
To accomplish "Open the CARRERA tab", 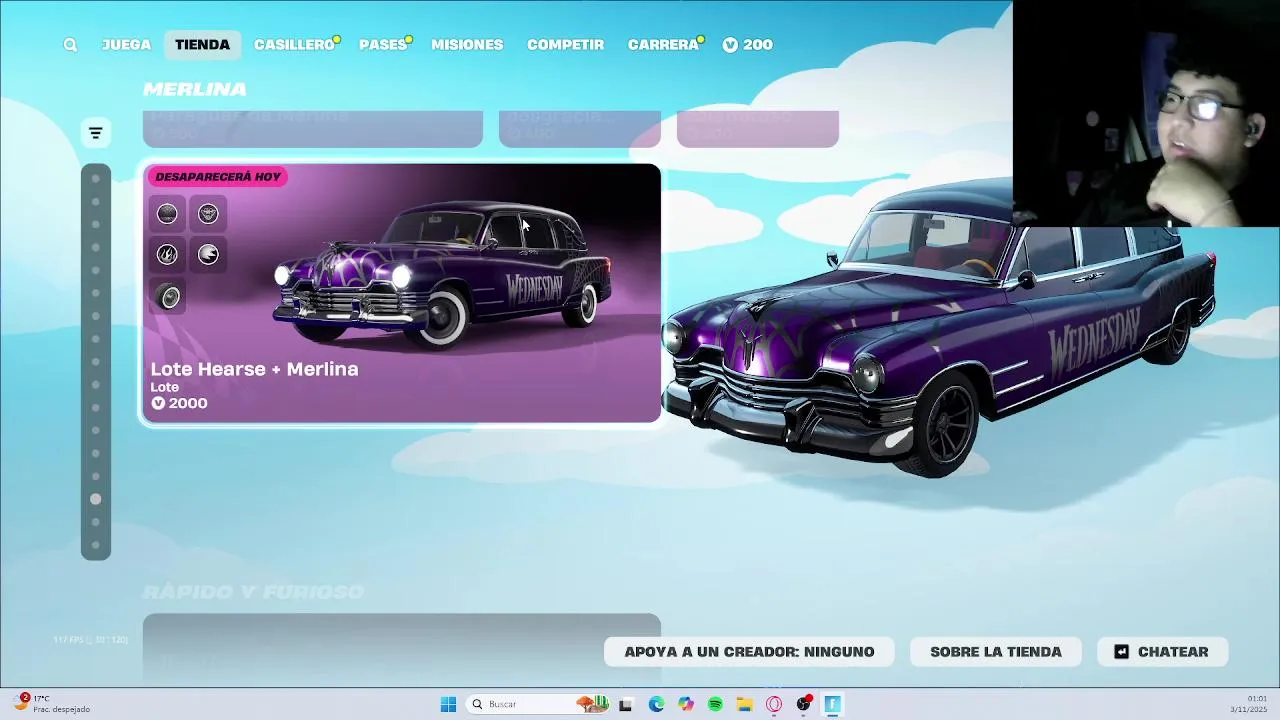I will coord(663,45).
